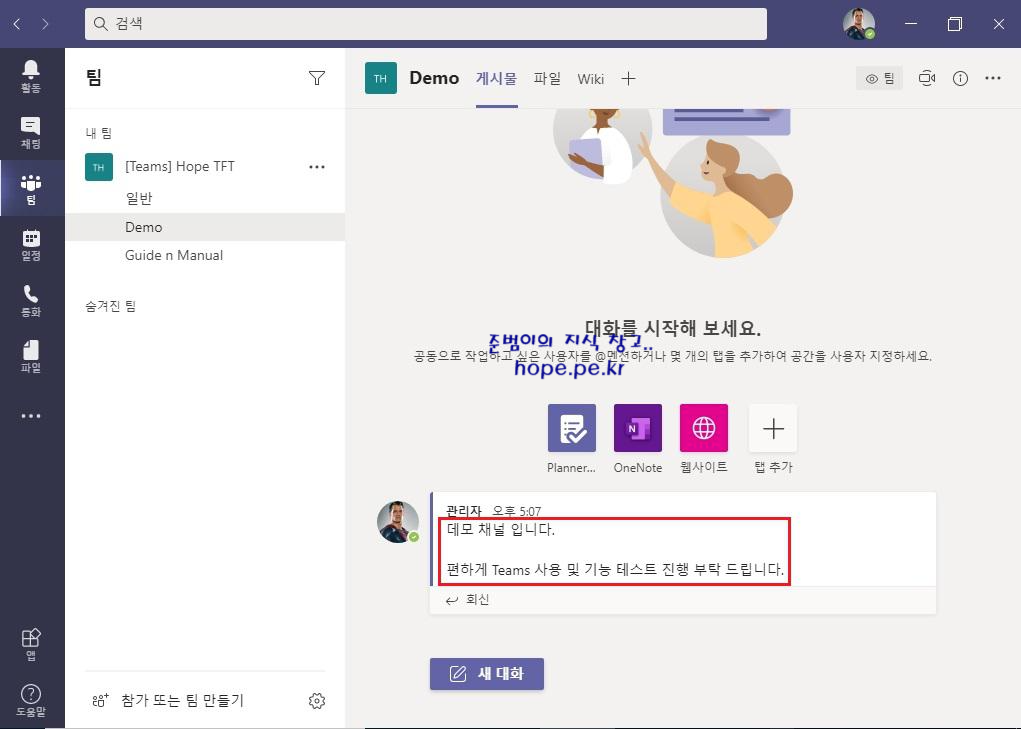The width and height of the screenshot is (1021, 729).
Task: Open more options for [Teams] Hope TFT
Action: tap(317, 167)
